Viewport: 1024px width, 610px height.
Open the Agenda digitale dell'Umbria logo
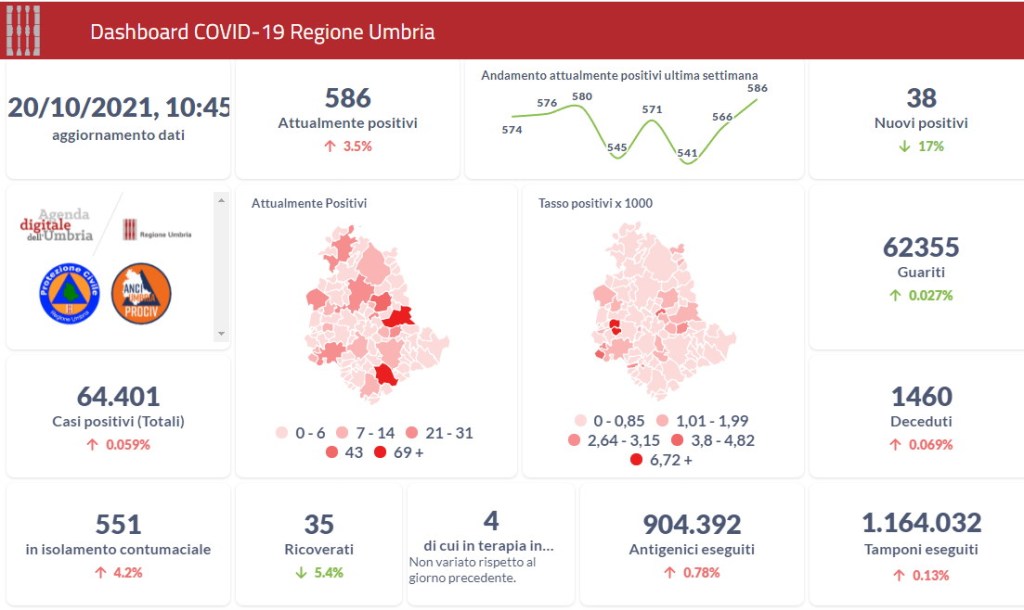[56, 225]
